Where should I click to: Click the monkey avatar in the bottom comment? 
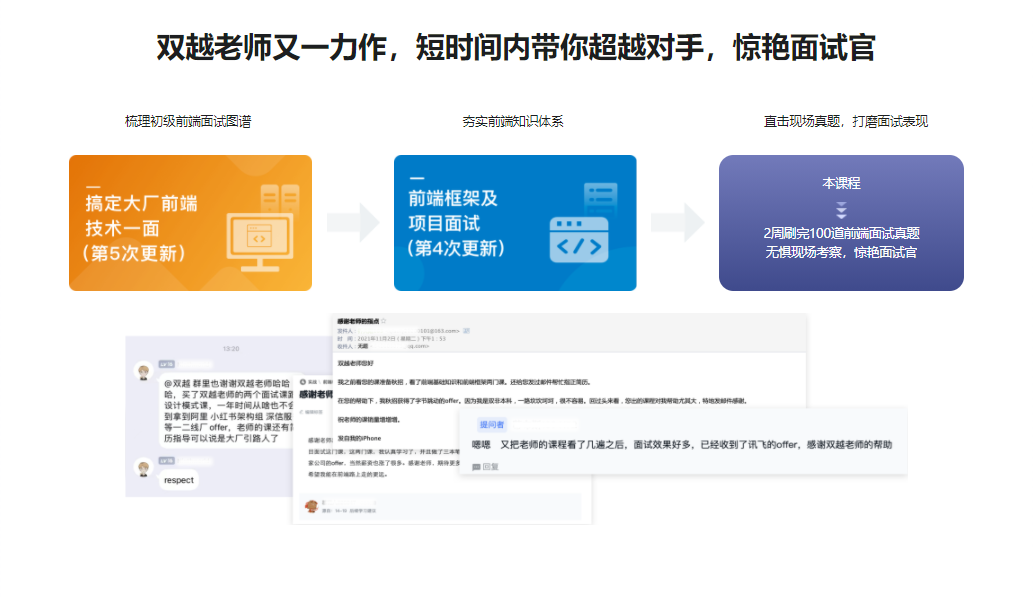311,505
